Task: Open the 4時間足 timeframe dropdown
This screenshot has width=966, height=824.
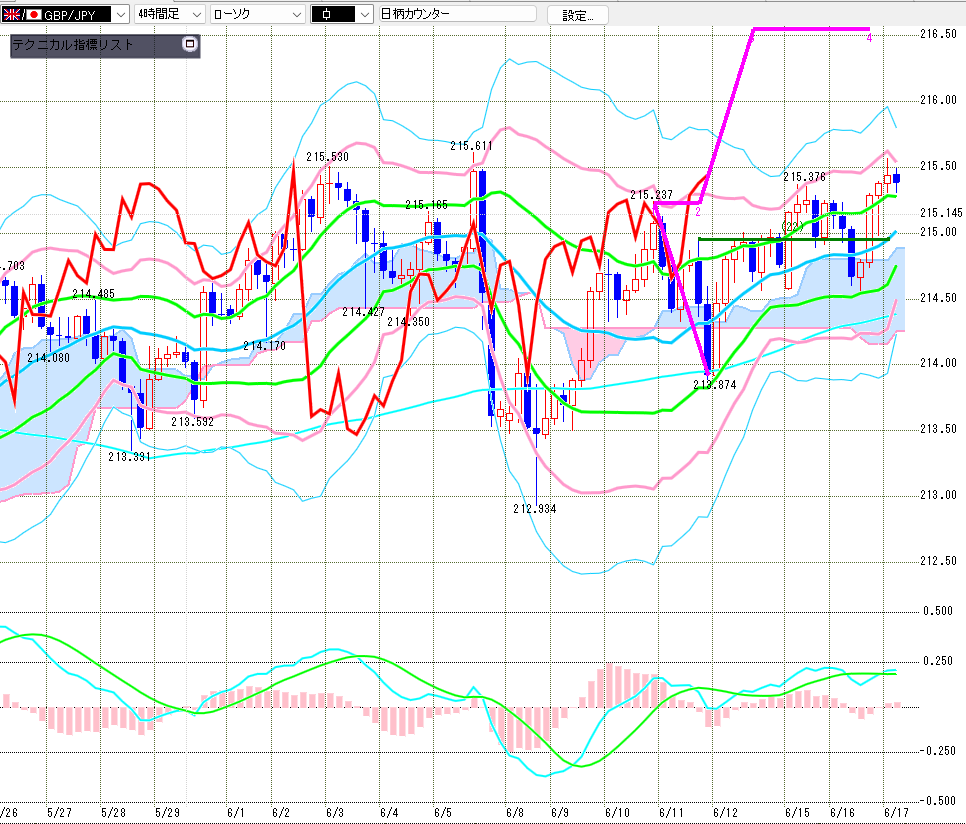Action: tap(169, 14)
